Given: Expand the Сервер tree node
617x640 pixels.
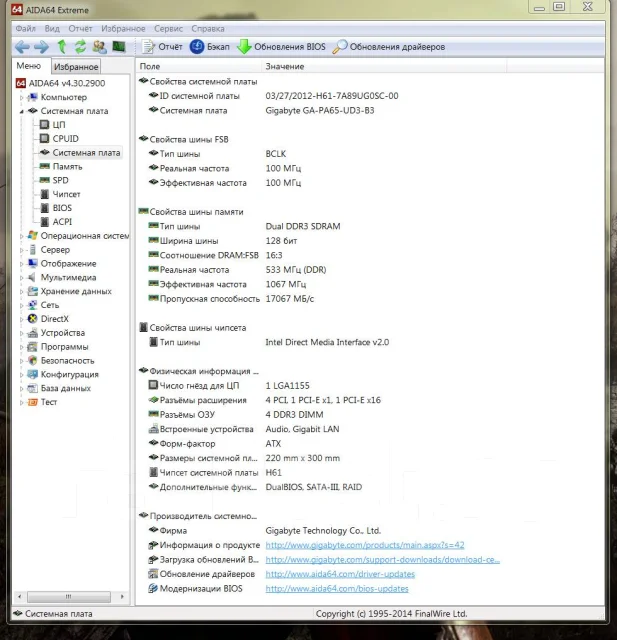Looking at the screenshot, I should click(22, 250).
